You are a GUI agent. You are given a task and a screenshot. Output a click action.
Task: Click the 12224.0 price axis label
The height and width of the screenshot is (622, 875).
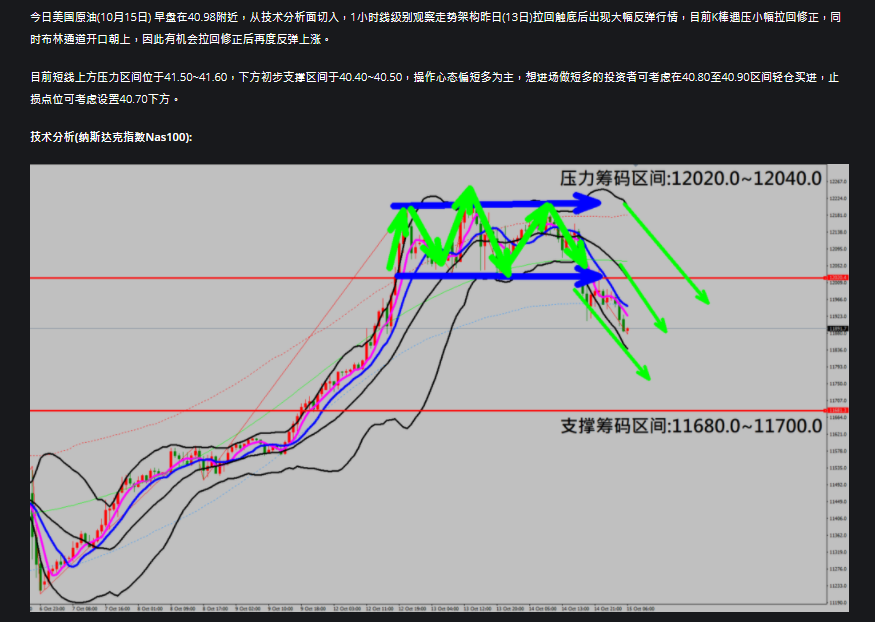(x=838, y=198)
